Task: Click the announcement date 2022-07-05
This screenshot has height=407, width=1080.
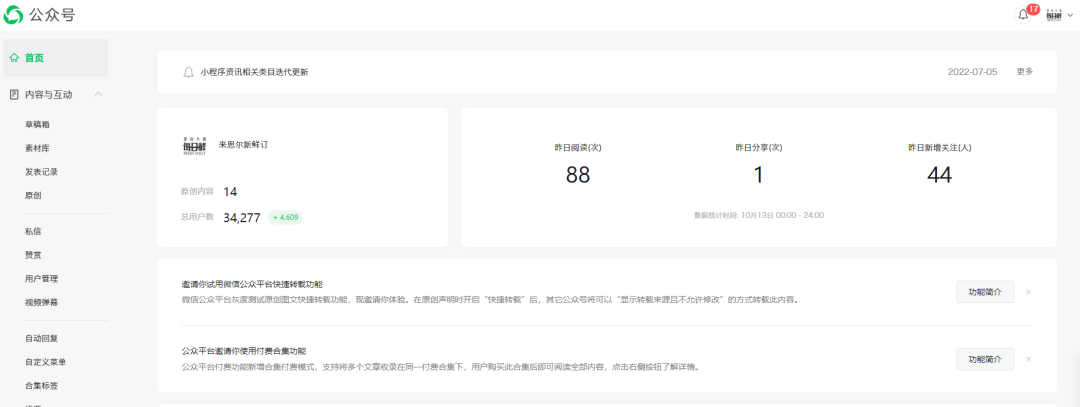Action: [x=973, y=72]
